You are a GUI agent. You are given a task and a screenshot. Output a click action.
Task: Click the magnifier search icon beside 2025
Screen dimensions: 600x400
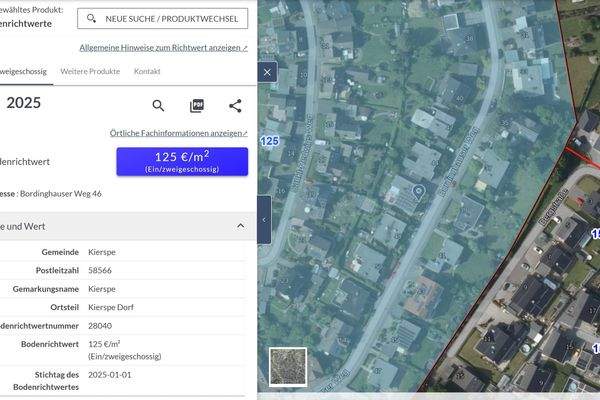point(158,106)
